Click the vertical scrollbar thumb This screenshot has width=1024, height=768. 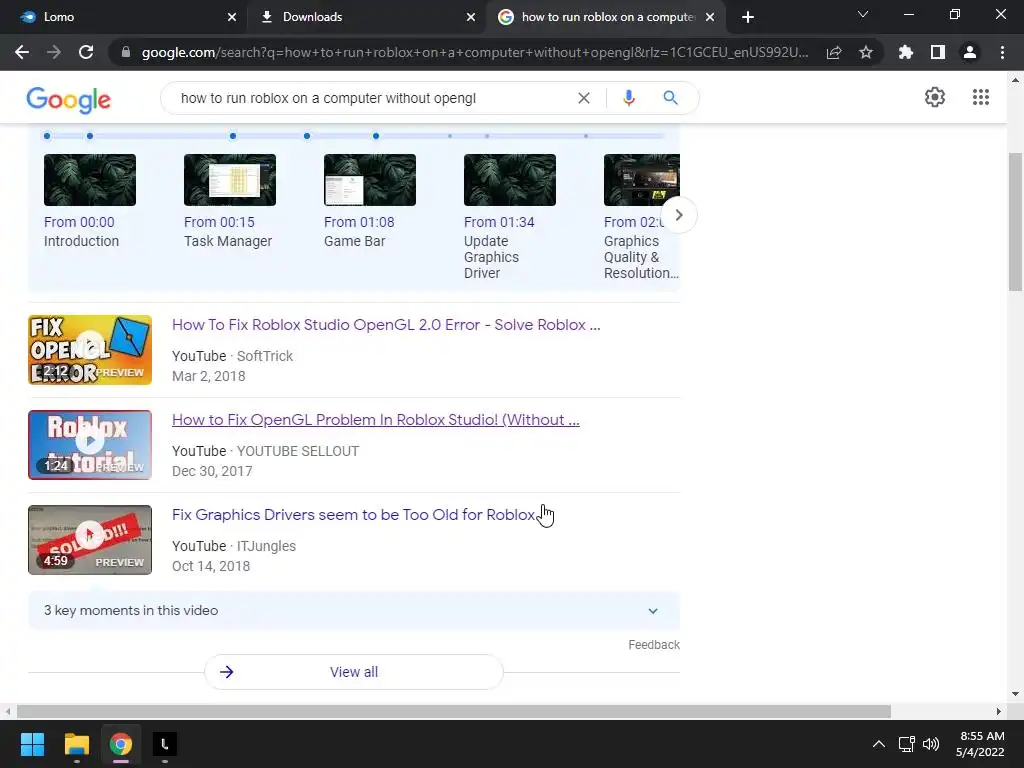[x=1015, y=222]
